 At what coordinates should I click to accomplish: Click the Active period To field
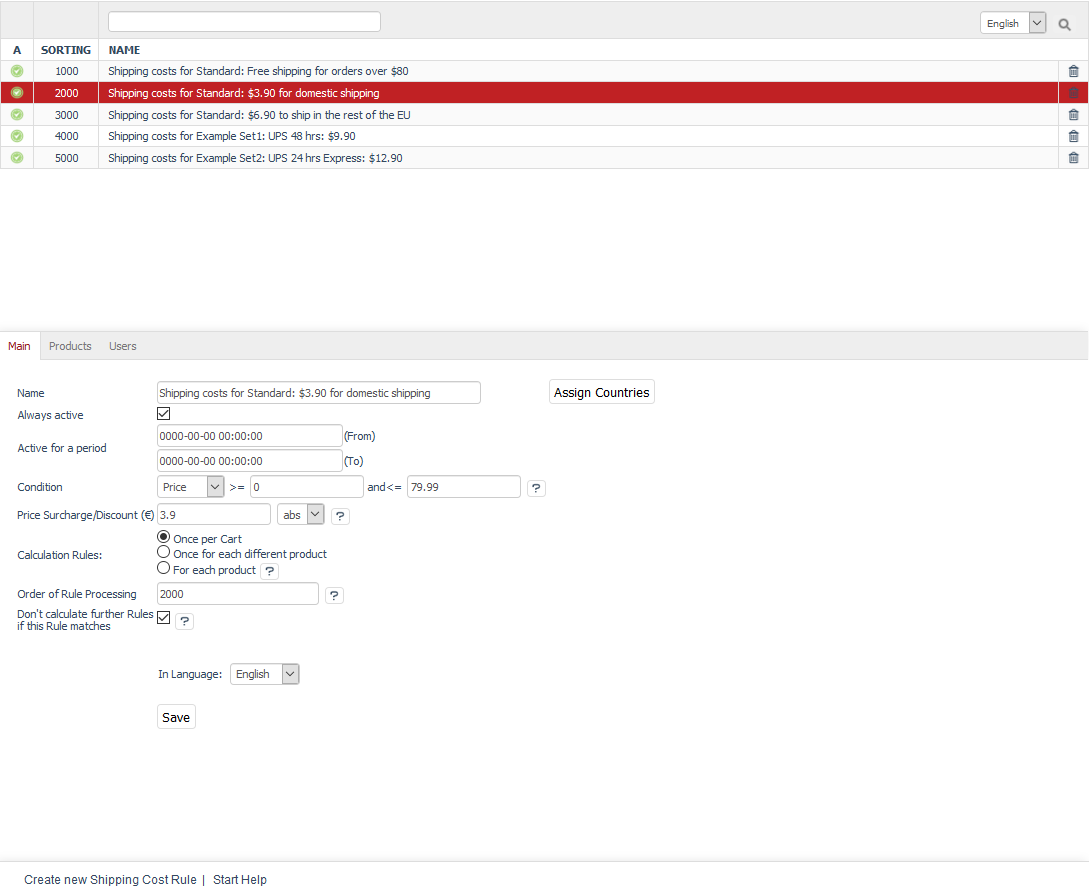[x=250, y=461]
